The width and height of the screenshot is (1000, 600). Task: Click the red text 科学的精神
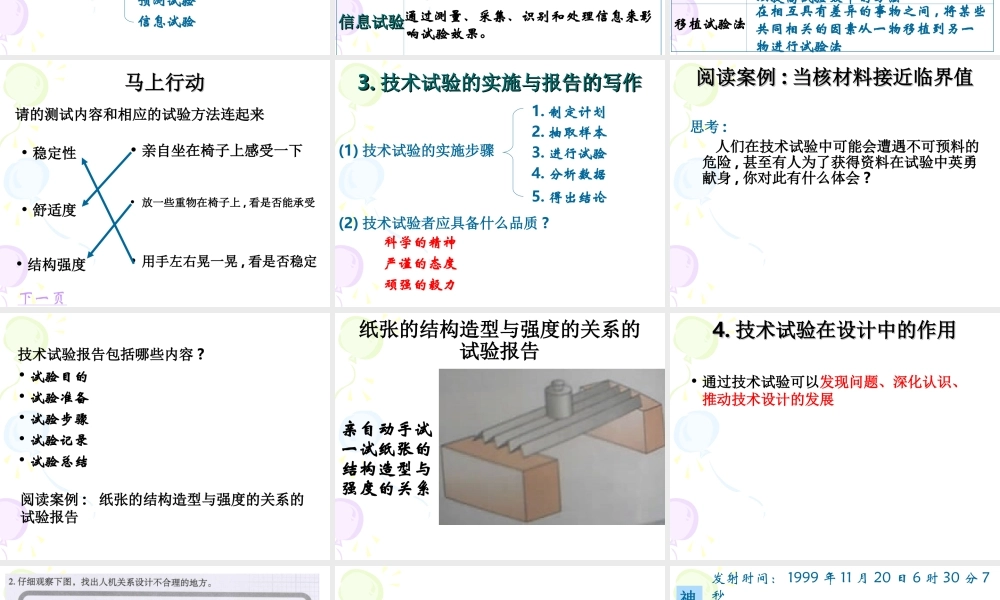click(420, 242)
